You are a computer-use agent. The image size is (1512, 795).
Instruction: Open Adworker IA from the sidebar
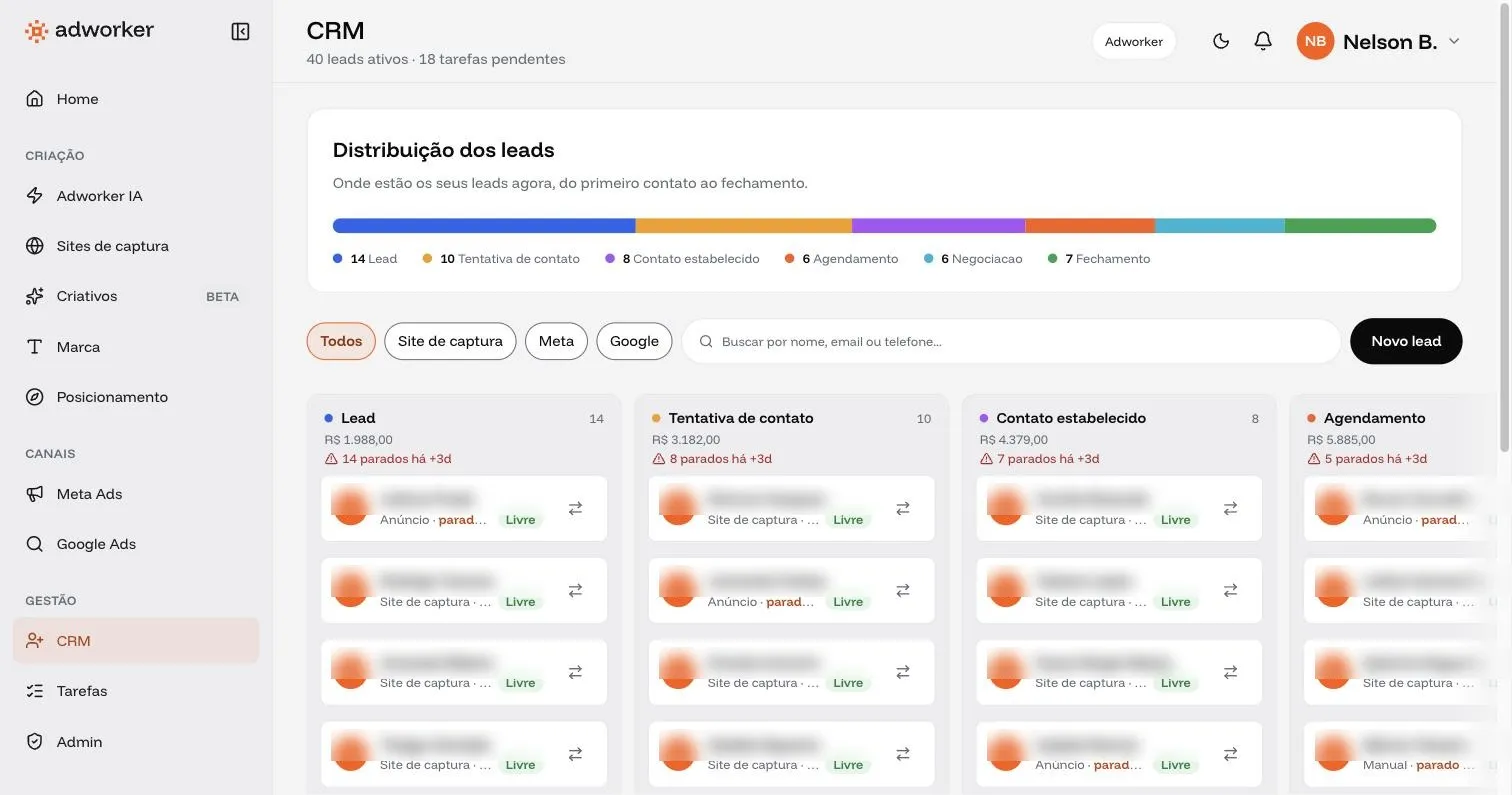[x=136, y=196]
